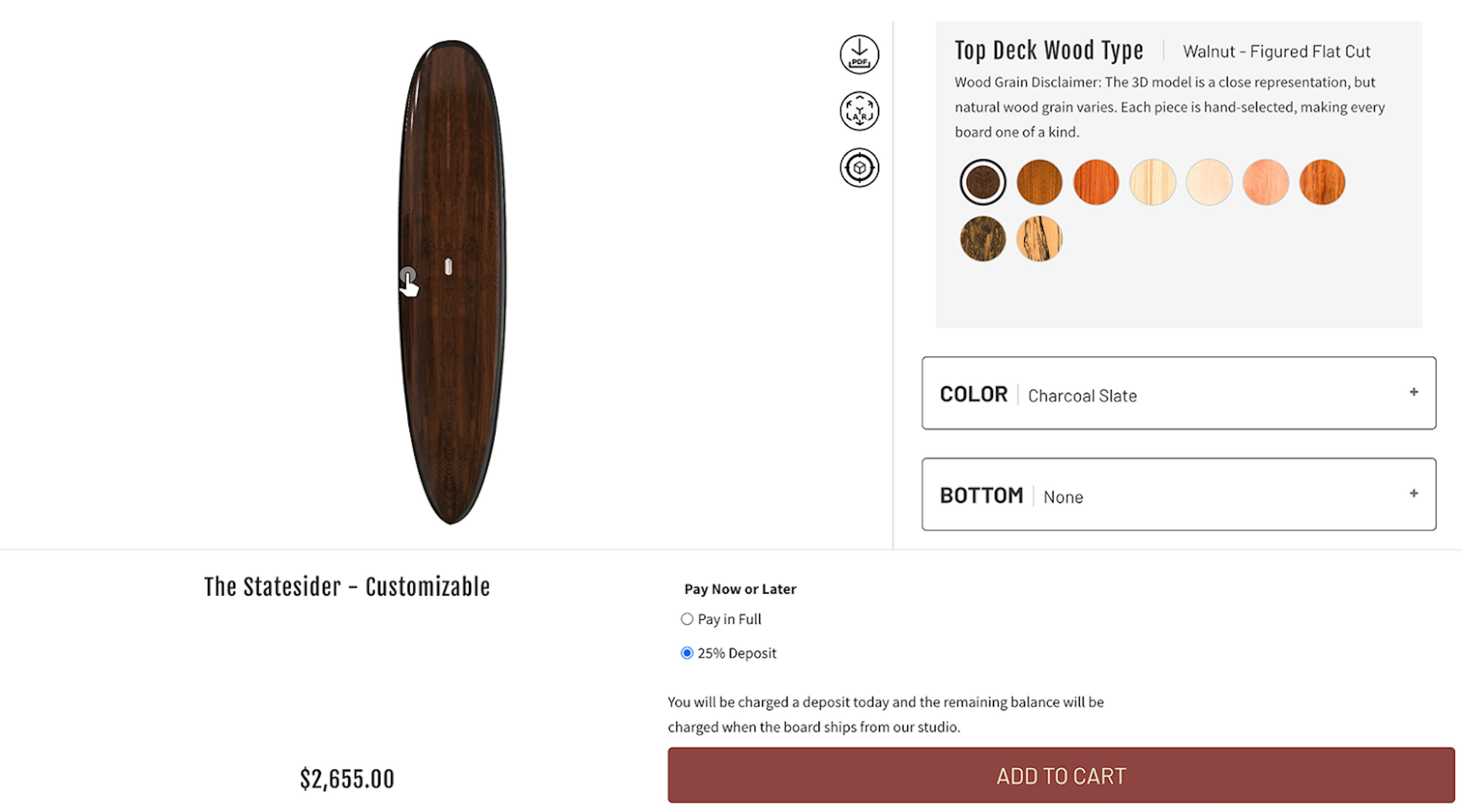1462x812 pixels.
Task: Click the plus icon in BOTTOM row
Action: pos(1414,493)
